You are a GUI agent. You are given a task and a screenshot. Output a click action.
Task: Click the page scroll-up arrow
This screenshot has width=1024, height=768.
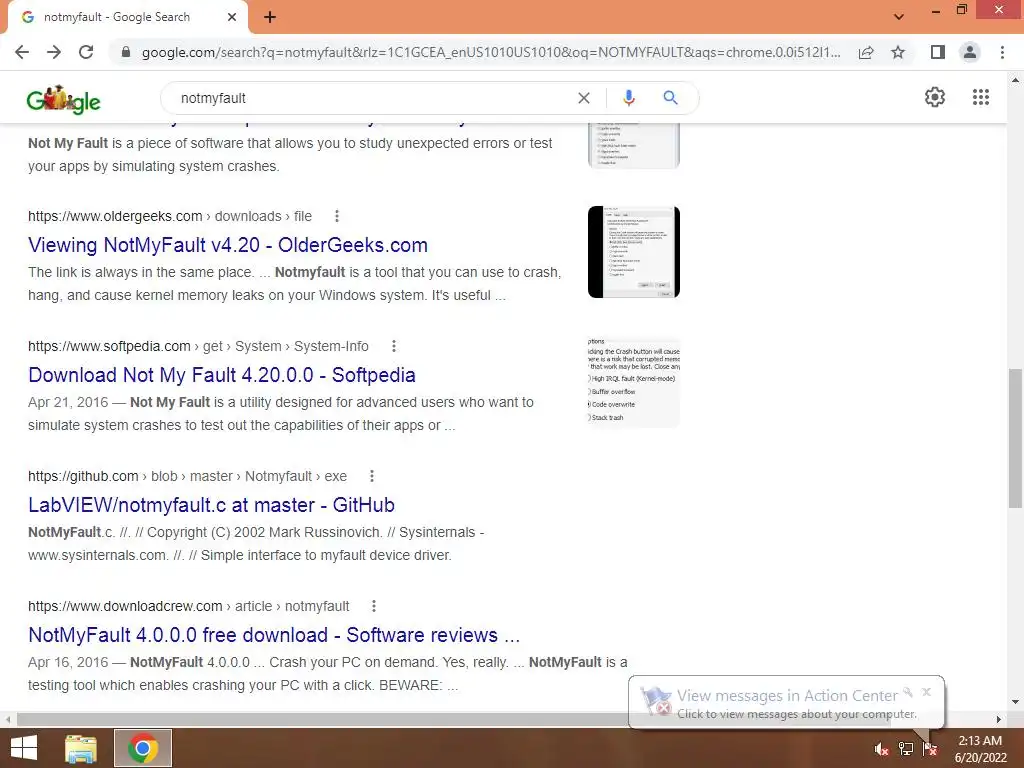pos(1015,80)
